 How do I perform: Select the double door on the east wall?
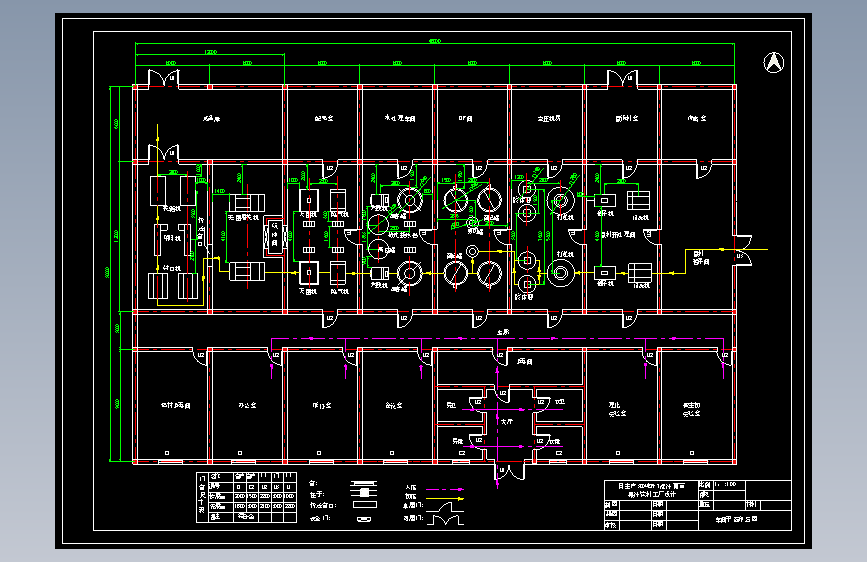[x=744, y=250]
